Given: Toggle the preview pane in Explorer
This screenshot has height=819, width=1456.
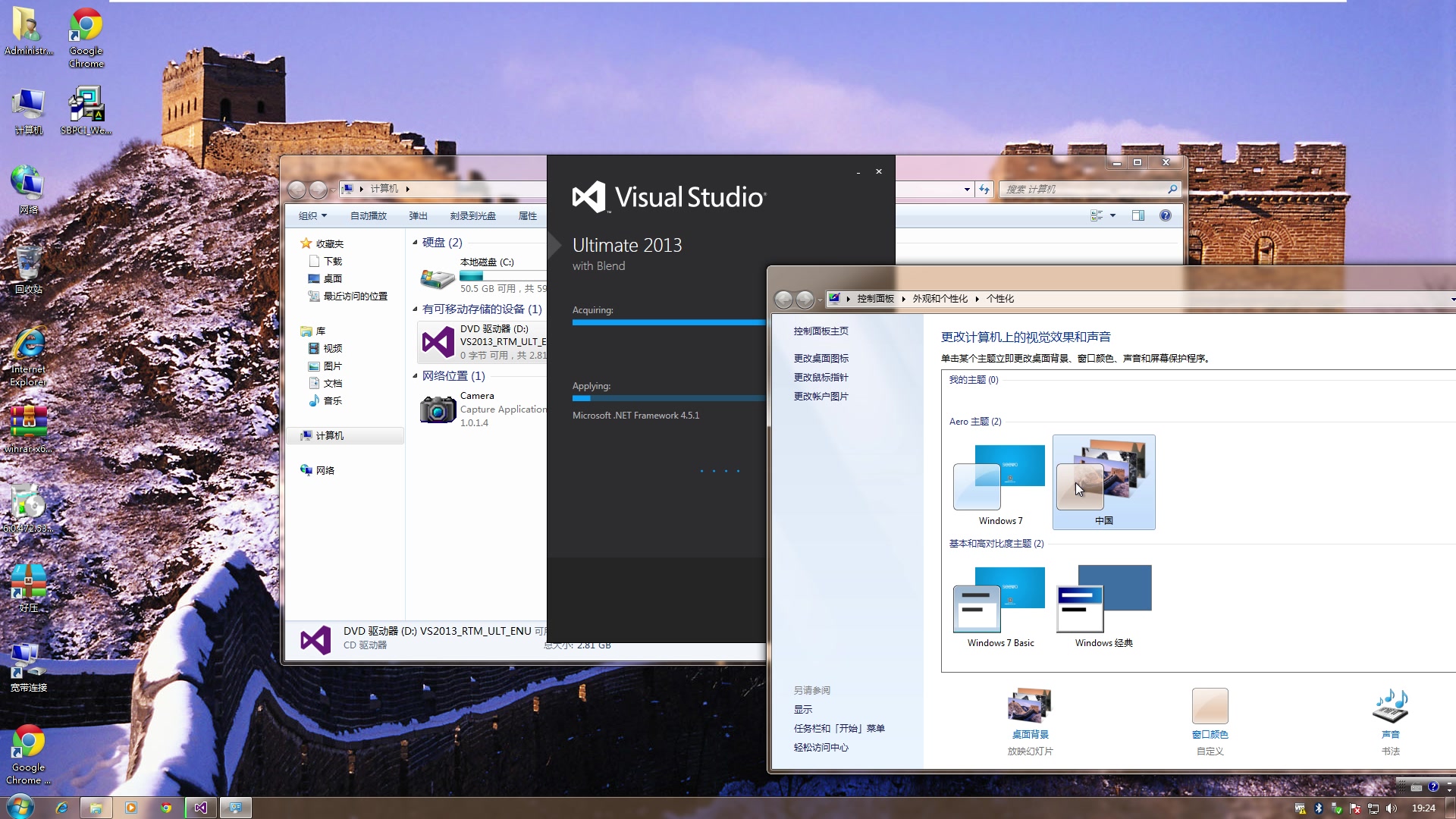Looking at the screenshot, I should (x=1138, y=215).
